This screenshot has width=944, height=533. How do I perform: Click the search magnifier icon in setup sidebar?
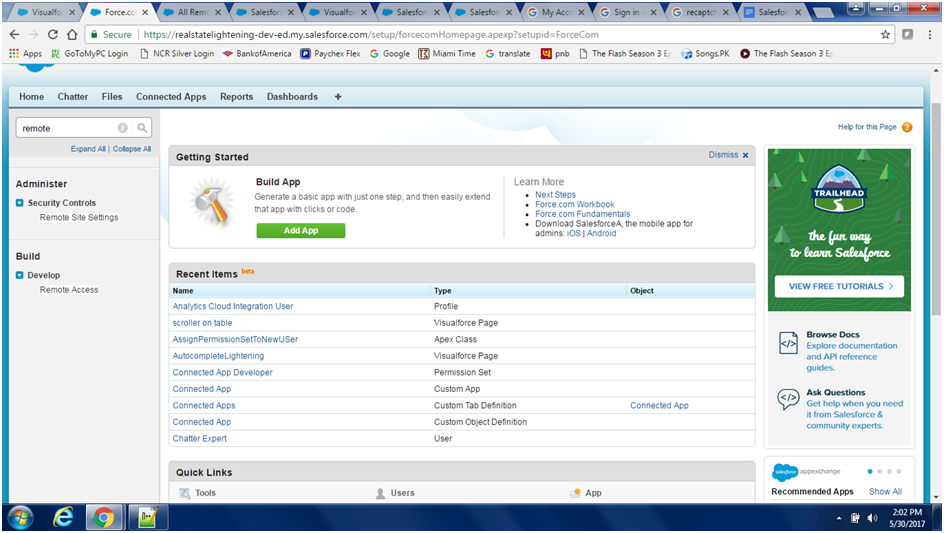(142, 128)
